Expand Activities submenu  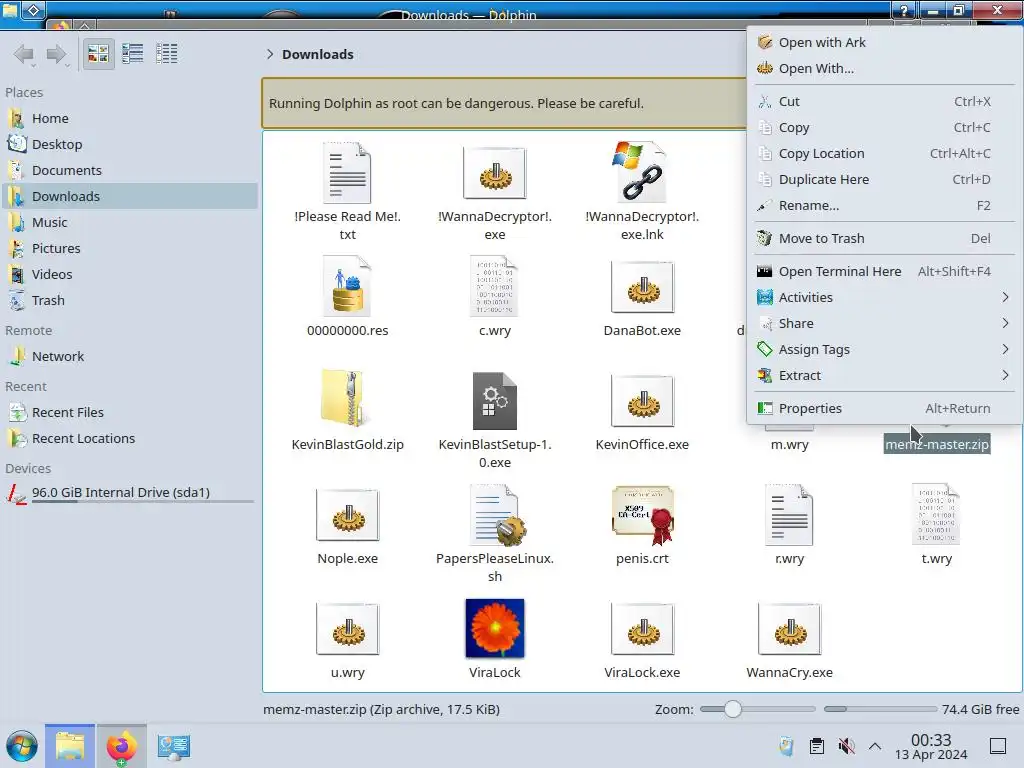(884, 297)
